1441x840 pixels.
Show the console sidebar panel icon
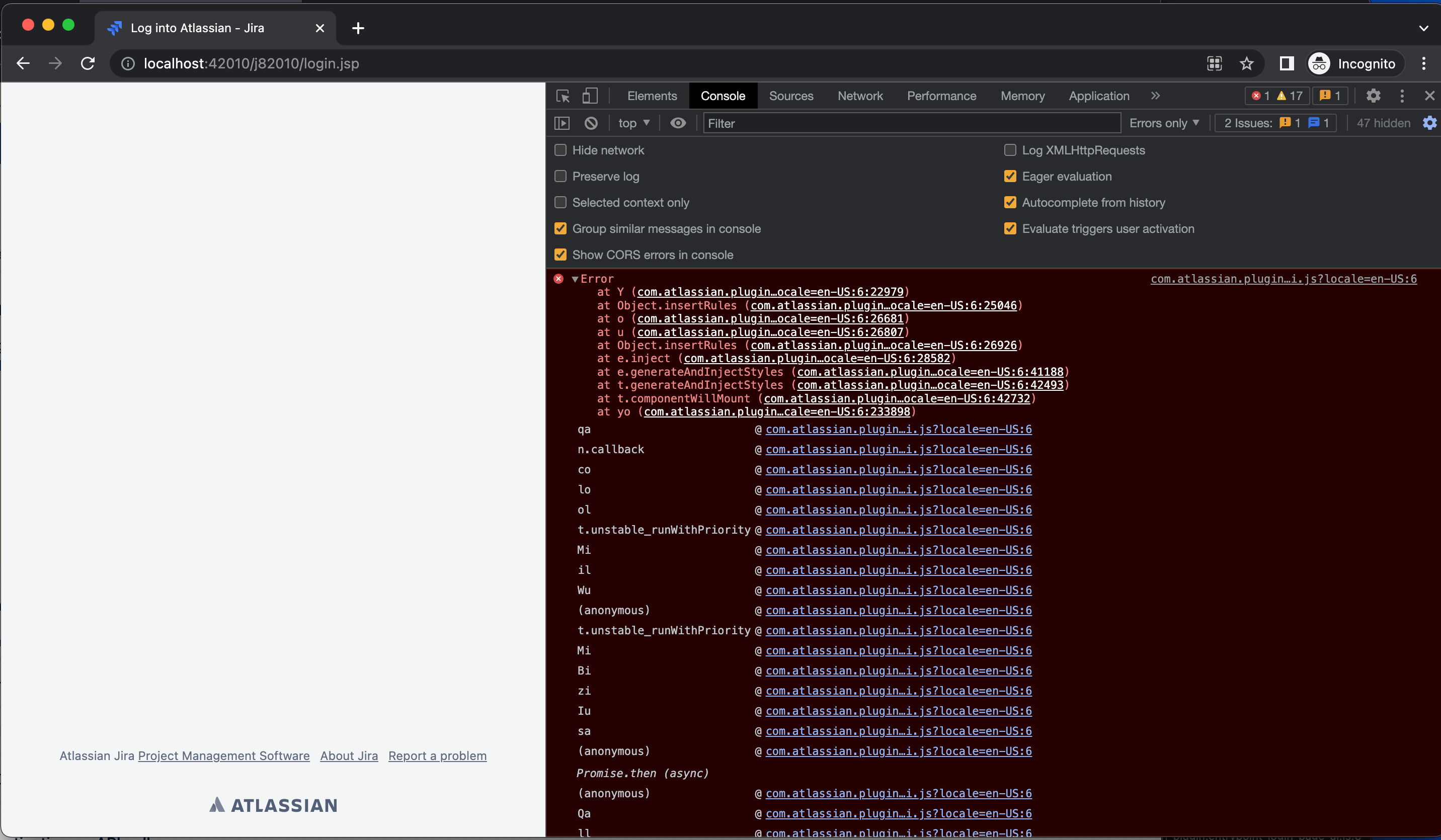pos(562,123)
